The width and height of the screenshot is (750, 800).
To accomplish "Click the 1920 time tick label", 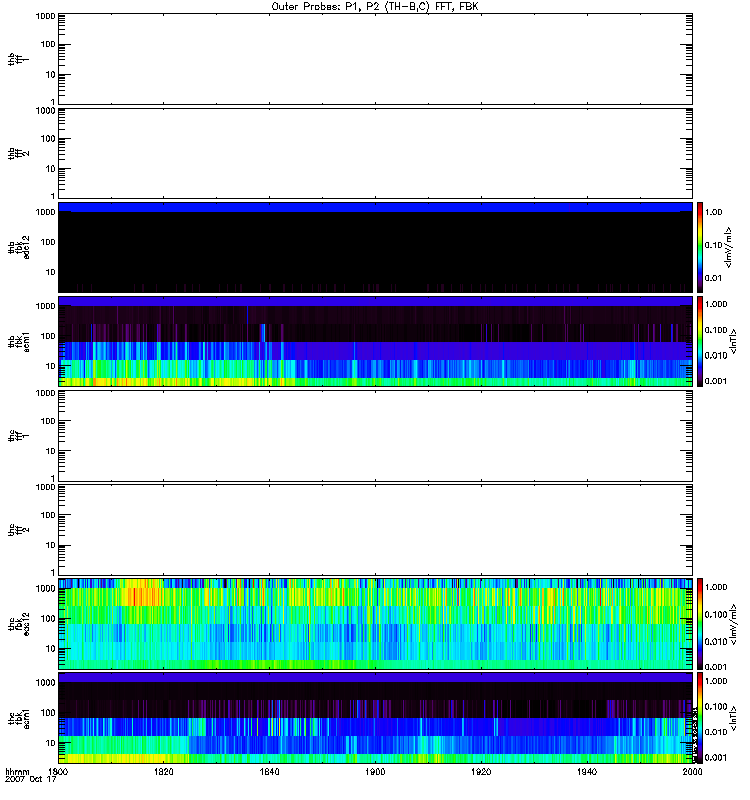I will pos(481,773).
